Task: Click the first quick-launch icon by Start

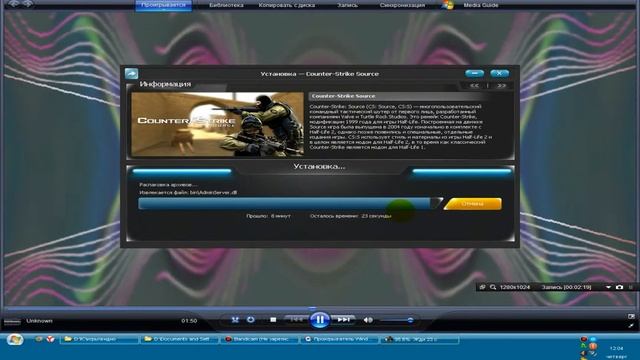Action: point(39,339)
